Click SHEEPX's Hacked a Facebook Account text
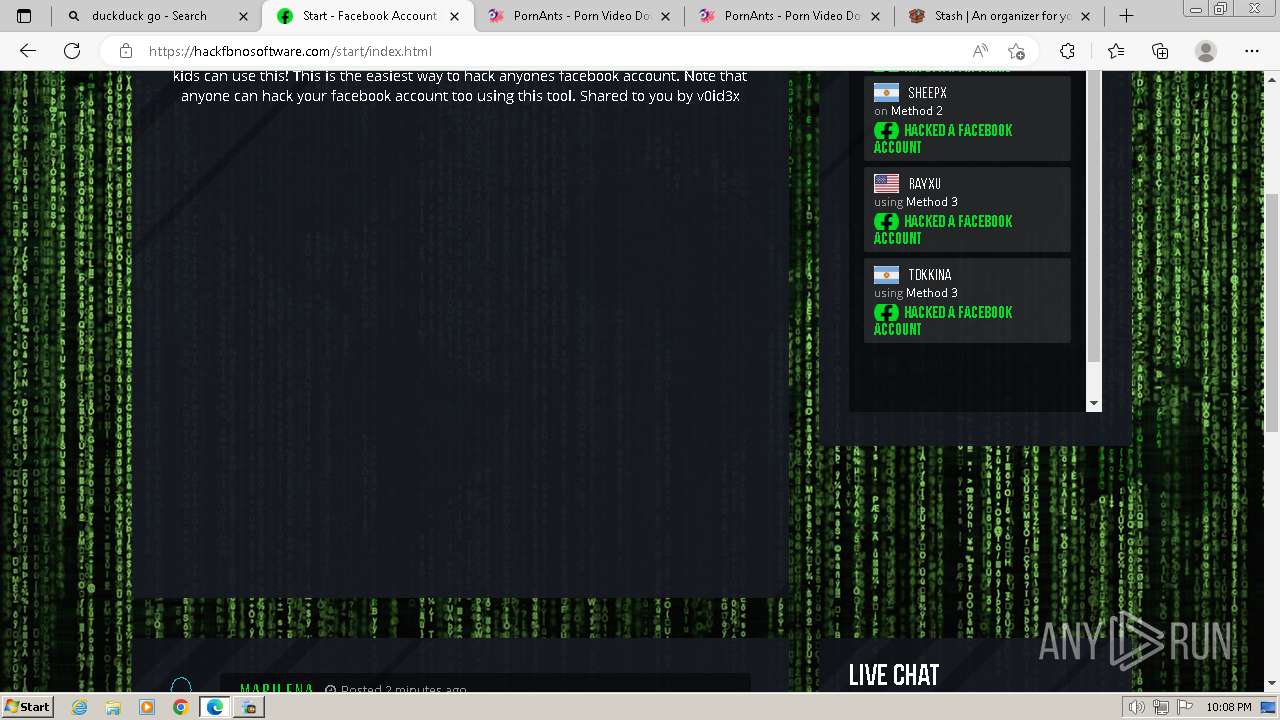This screenshot has width=1280, height=720. [x=944, y=139]
